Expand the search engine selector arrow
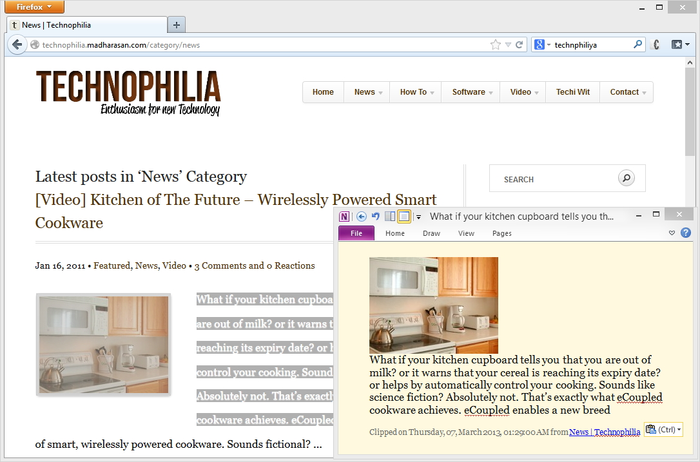Screen dimensions: 700x462 [549, 45]
